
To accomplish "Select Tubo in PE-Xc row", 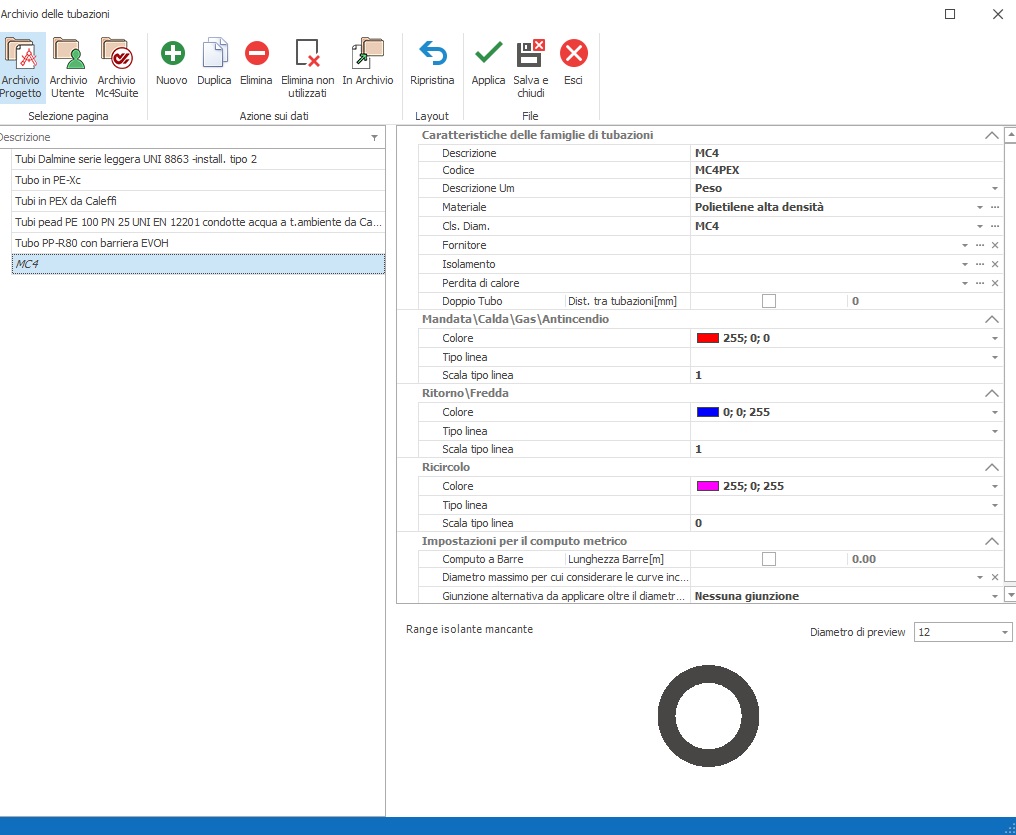I will click(197, 180).
